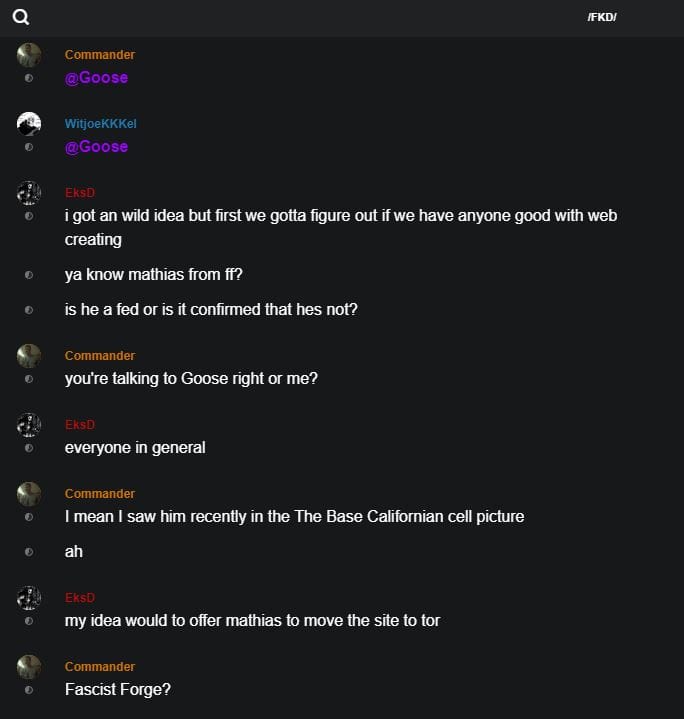
Task: Click the EksD username above "everyone in general"
Action: 80,425
